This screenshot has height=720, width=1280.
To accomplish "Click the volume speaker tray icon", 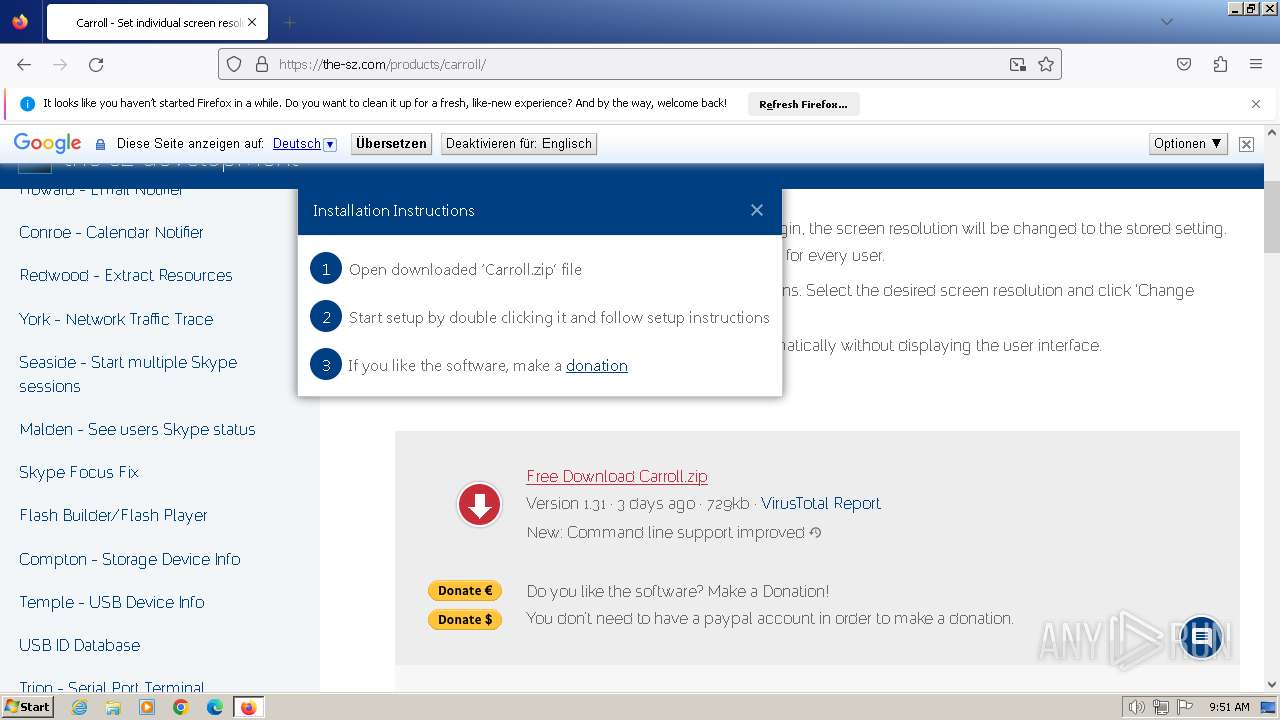I will click(1137, 707).
